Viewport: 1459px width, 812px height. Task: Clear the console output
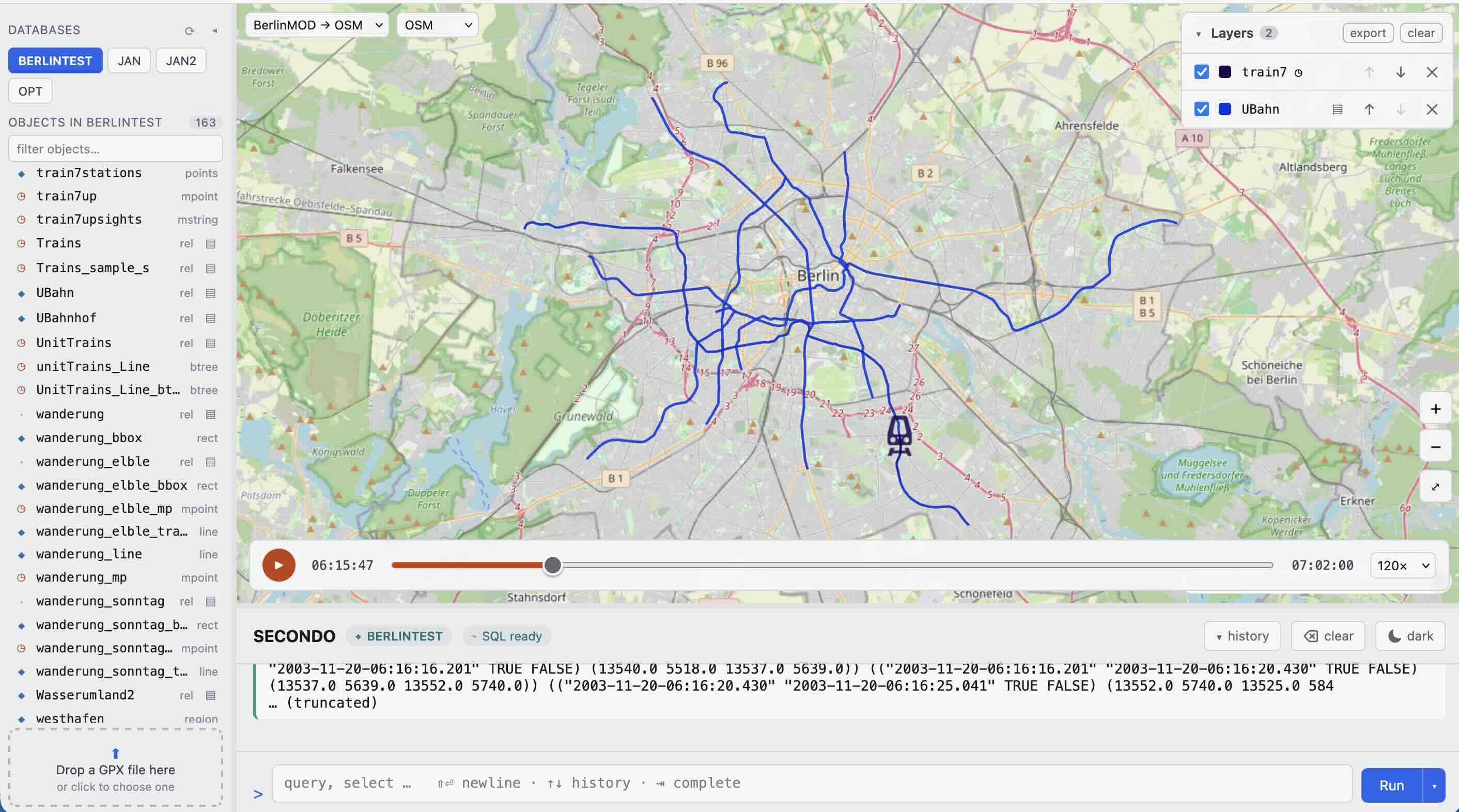click(1328, 636)
